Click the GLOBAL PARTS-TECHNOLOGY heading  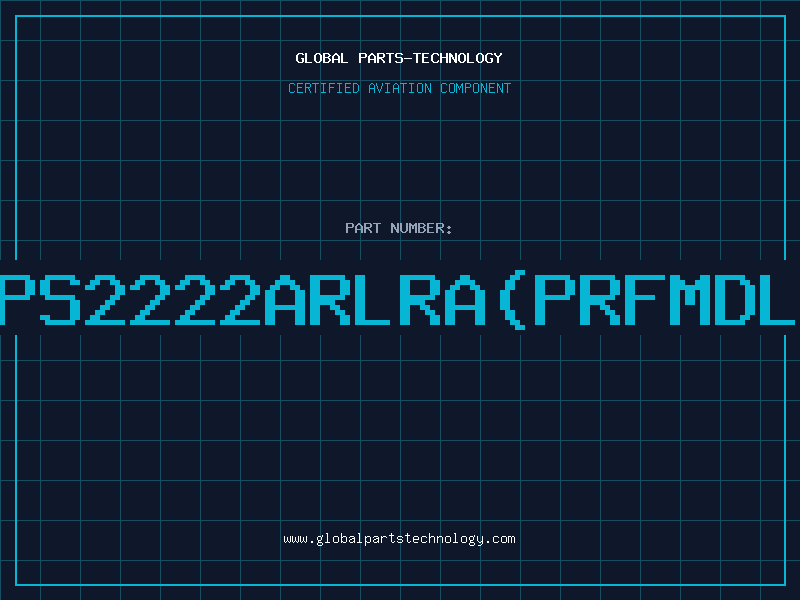point(399,58)
